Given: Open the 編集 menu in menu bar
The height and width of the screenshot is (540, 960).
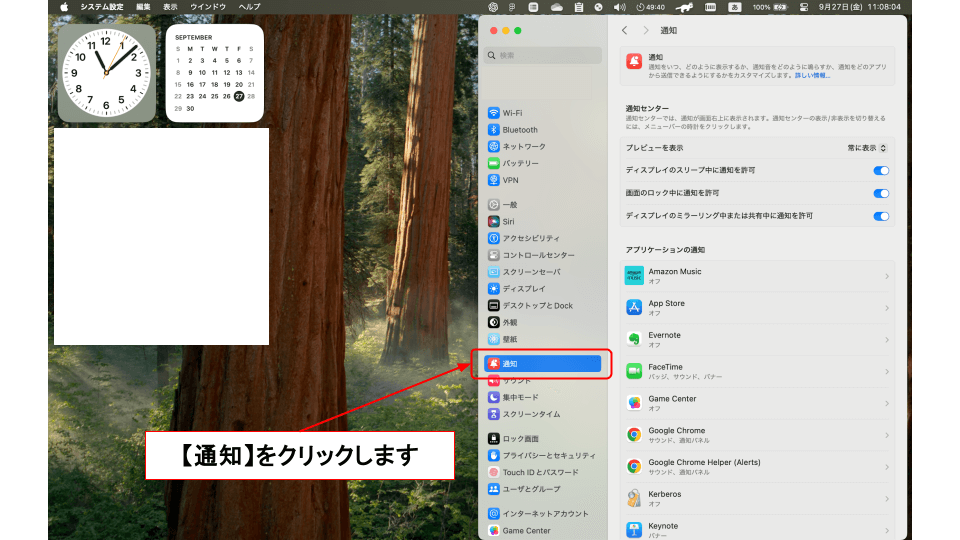Looking at the screenshot, I should [144, 7].
